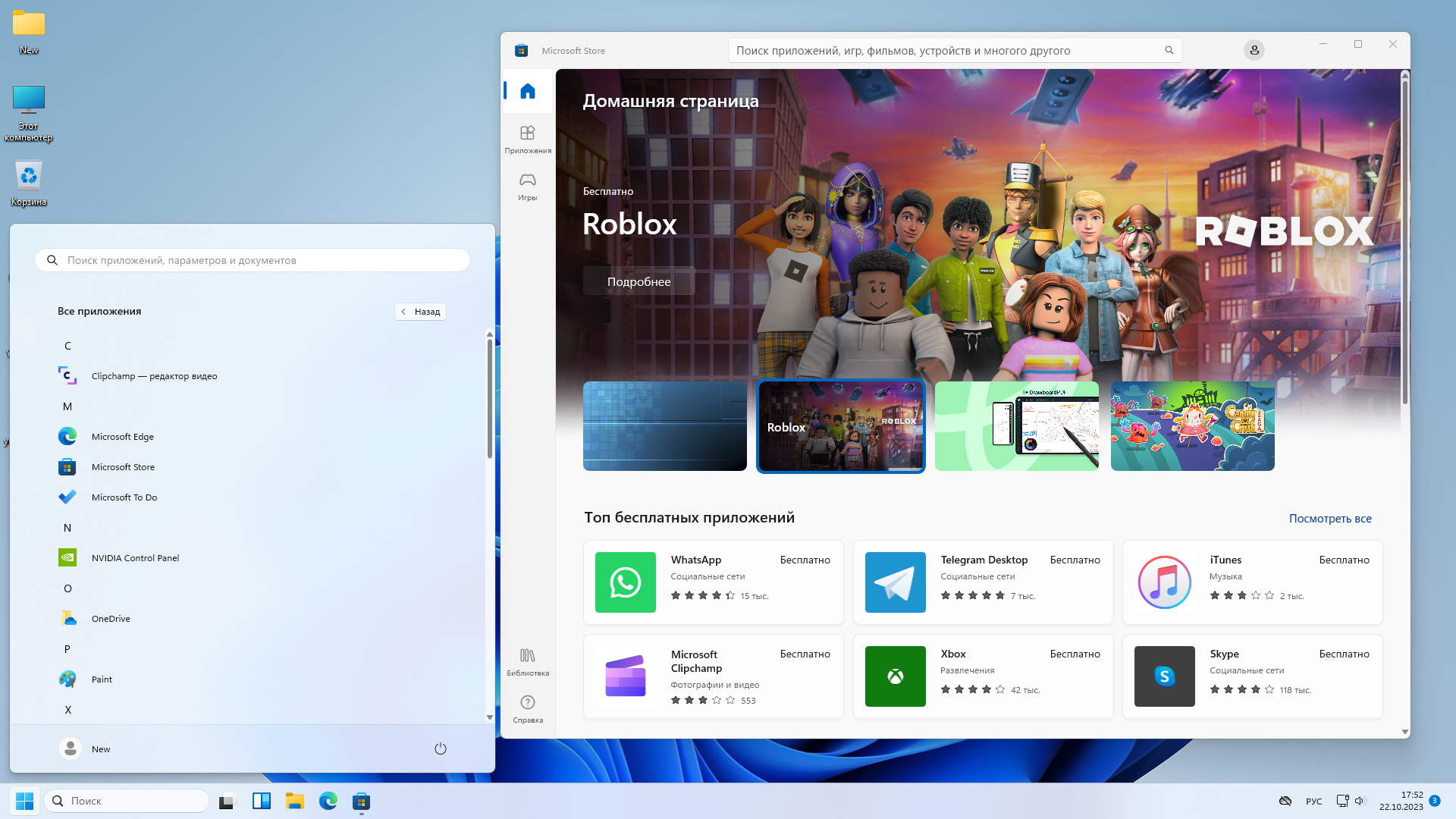This screenshot has width=1456, height=819.
Task: Open Task View from the taskbar
Action: [227, 801]
